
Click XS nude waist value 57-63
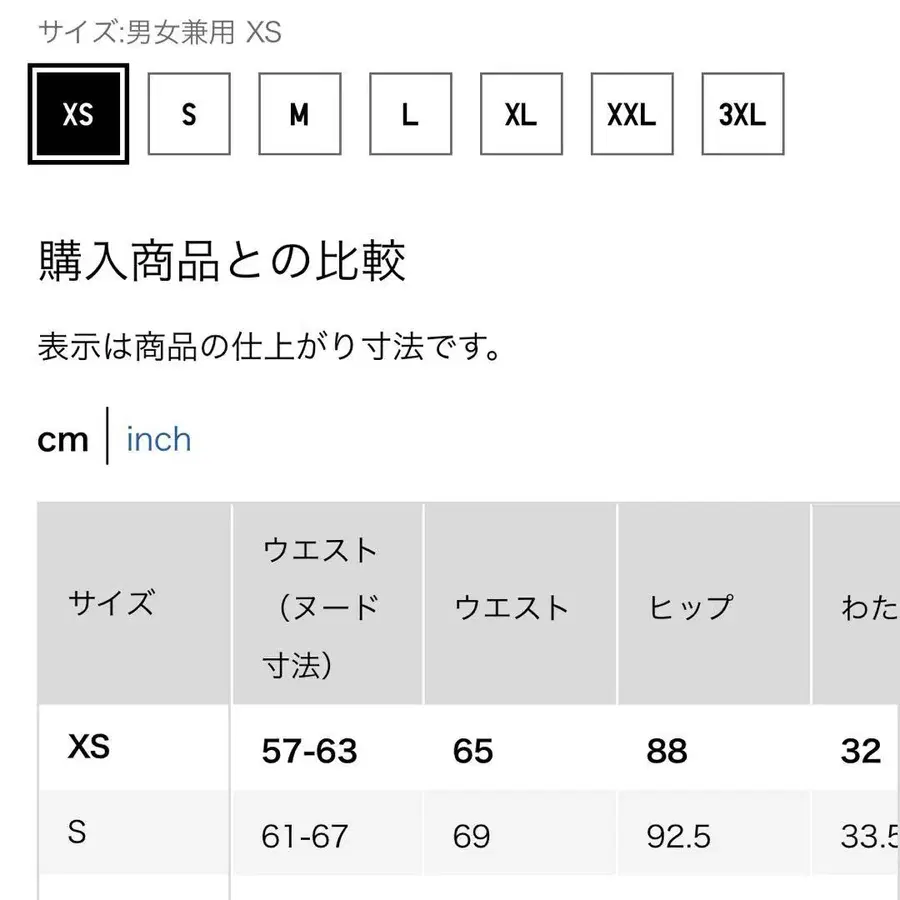[309, 750]
